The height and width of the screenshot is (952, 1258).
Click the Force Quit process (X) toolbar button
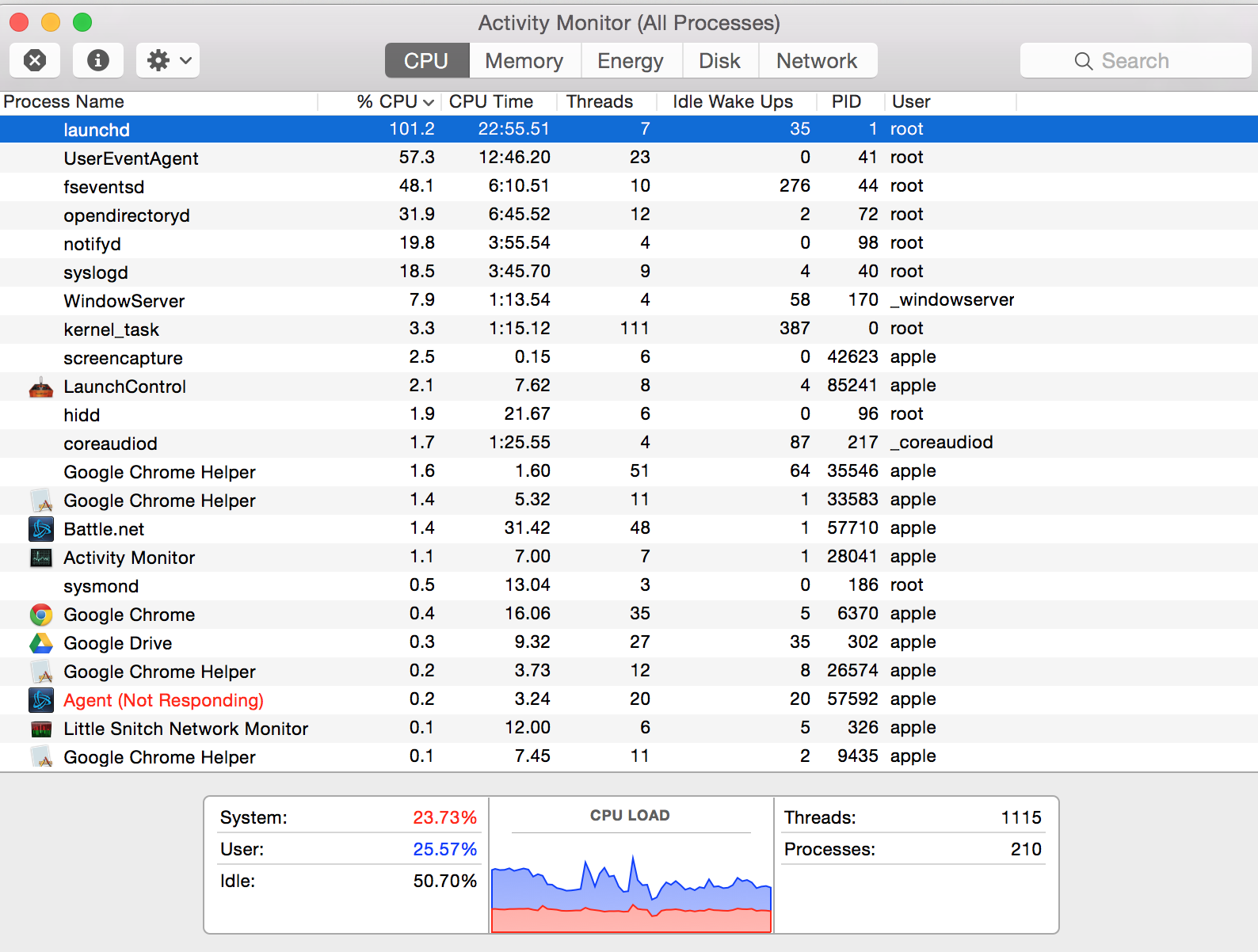click(x=35, y=60)
